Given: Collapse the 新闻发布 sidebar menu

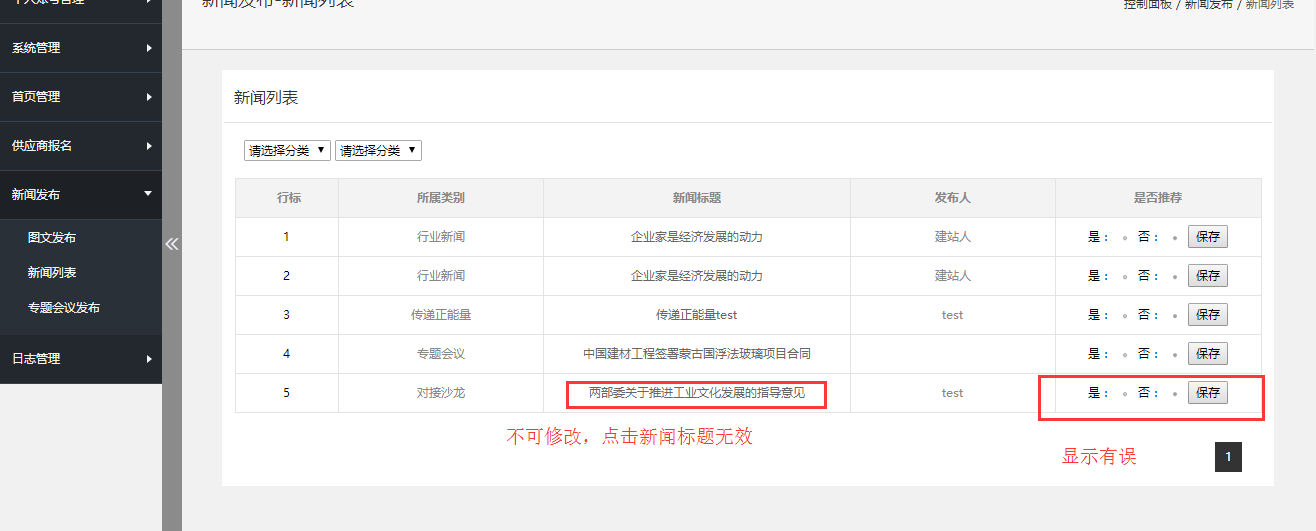Looking at the screenshot, I should pos(81,195).
